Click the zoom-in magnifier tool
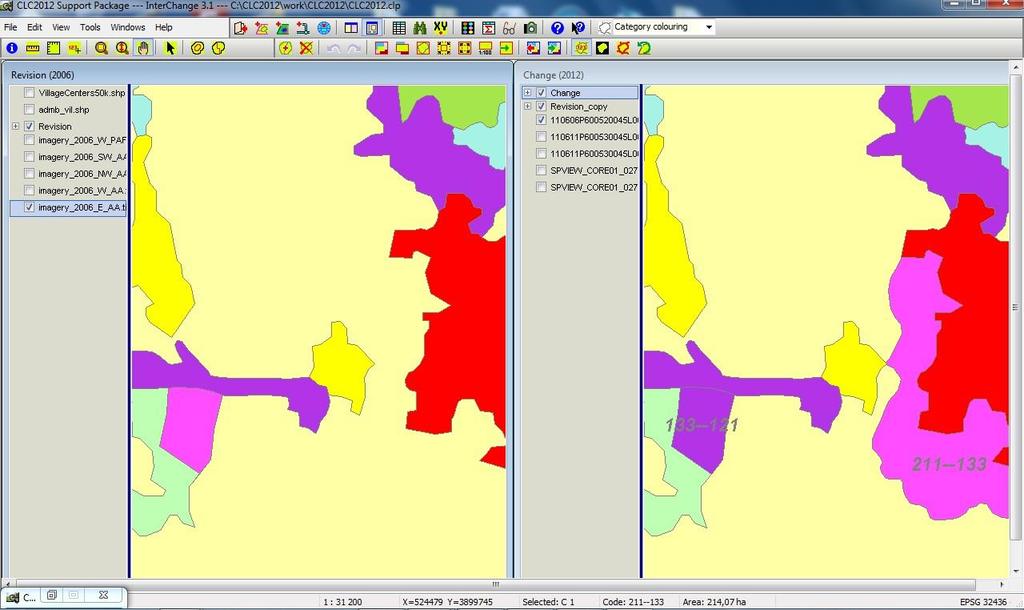1024x610 pixels. tap(101, 48)
